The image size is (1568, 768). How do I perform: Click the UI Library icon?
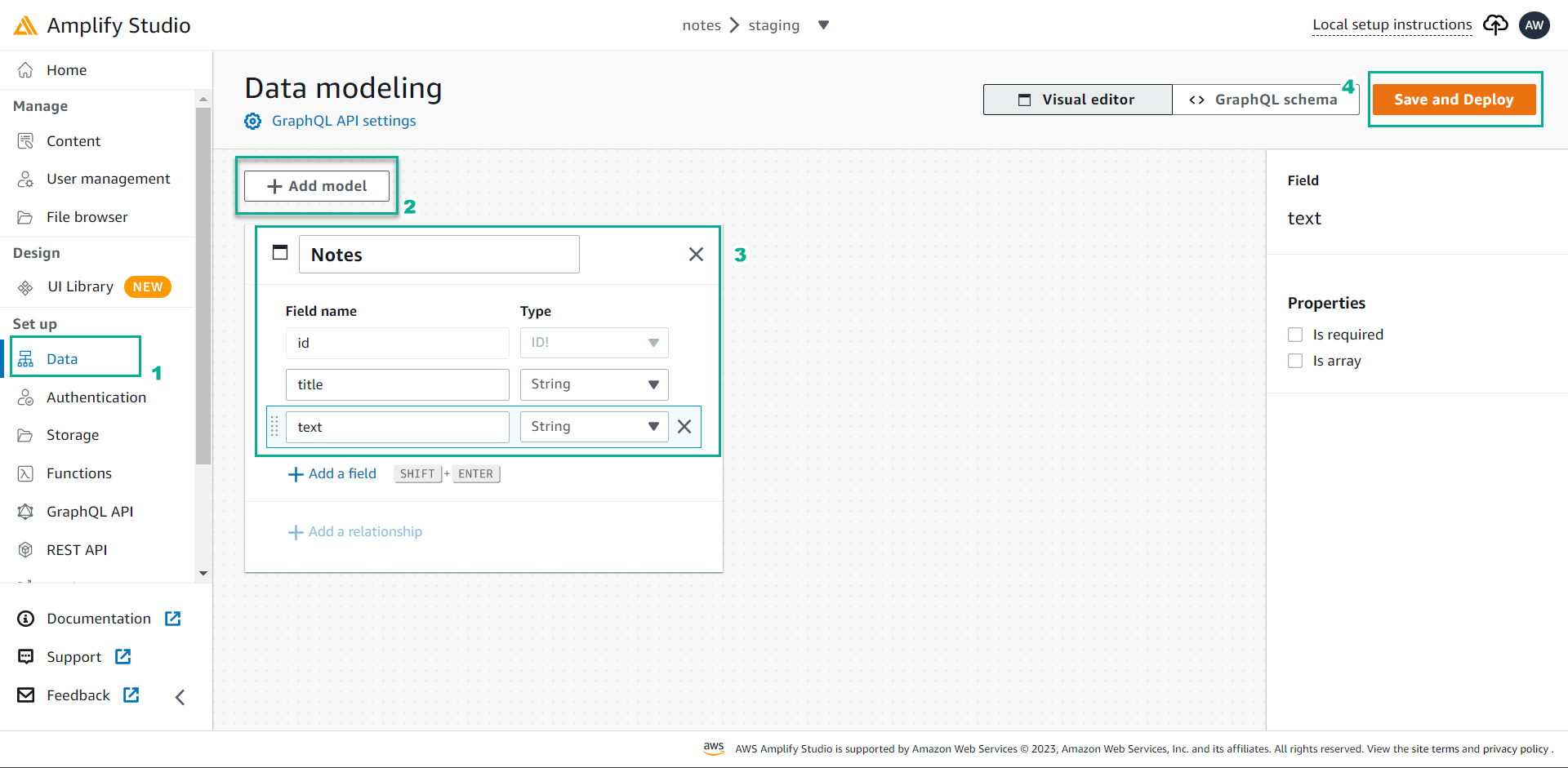pyautogui.click(x=25, y=287)
